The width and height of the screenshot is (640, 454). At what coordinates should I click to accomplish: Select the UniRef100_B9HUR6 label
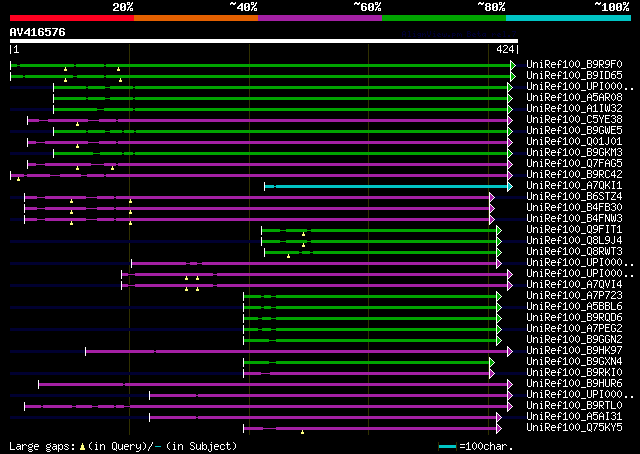[574, 384]
